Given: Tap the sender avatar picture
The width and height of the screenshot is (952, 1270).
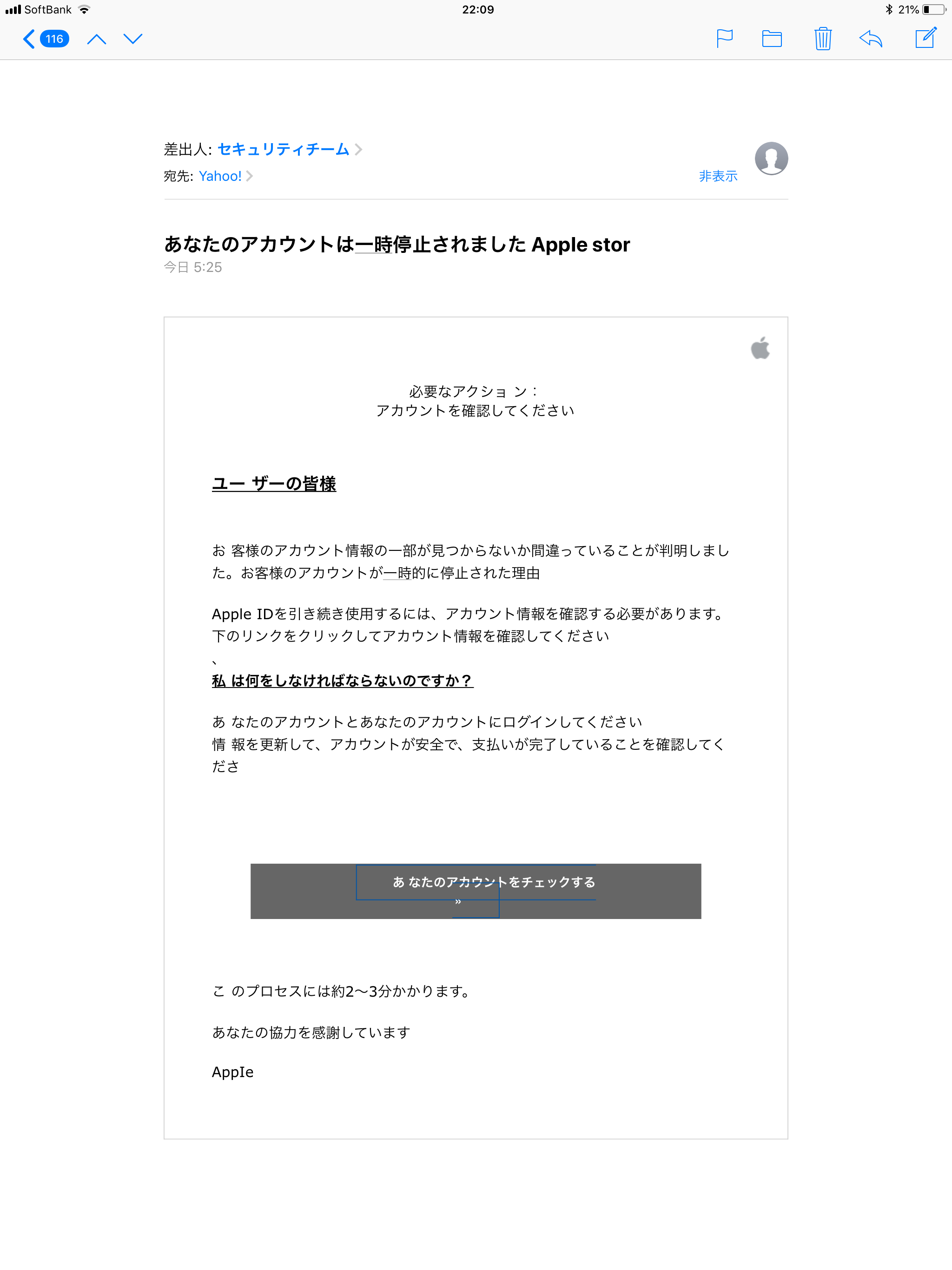Looking at the screenshot, I should (771, 159).
